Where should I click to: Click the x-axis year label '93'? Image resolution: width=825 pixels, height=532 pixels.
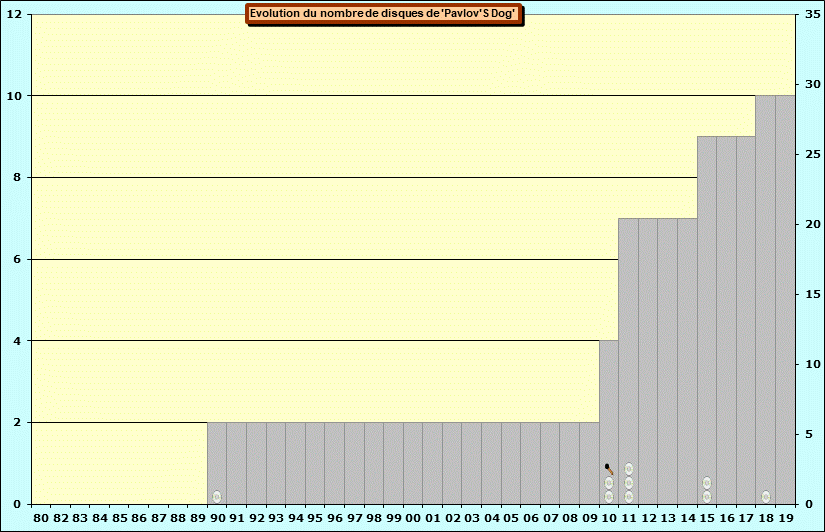coord(276,518)
